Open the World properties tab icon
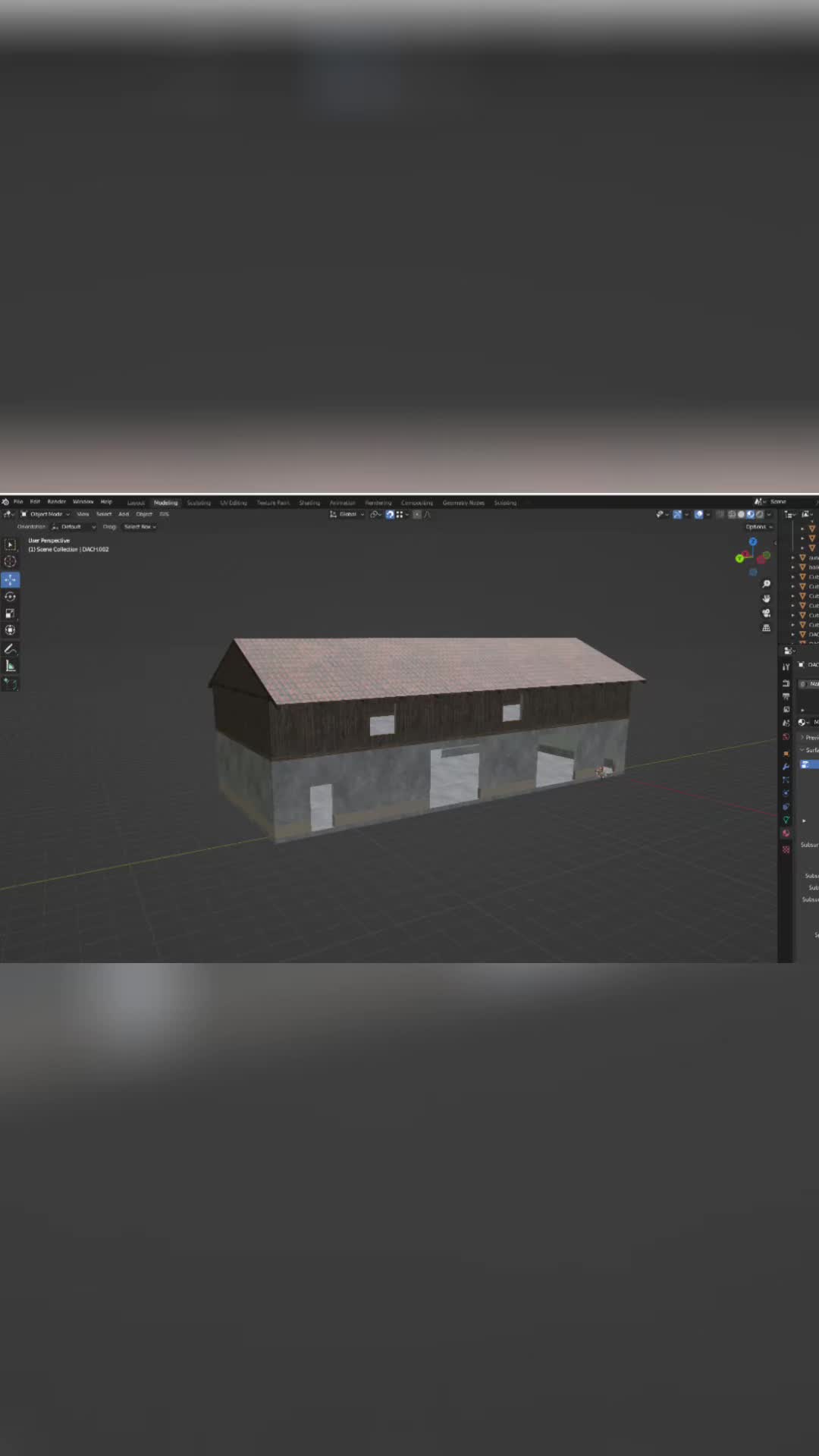The image size is (819, 1456). click(786, 737)
